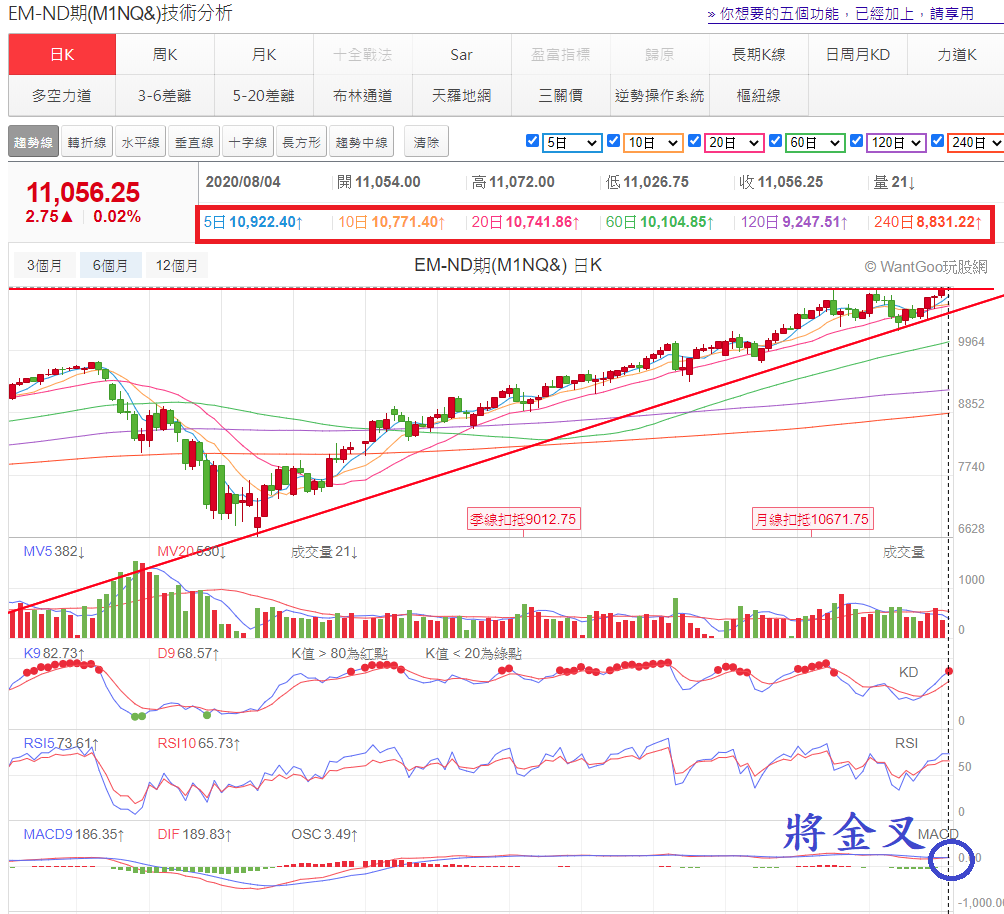Click the RSI10 65.73 indicator value
Viewport: 1004px width, 914px height.
[199, 744]
